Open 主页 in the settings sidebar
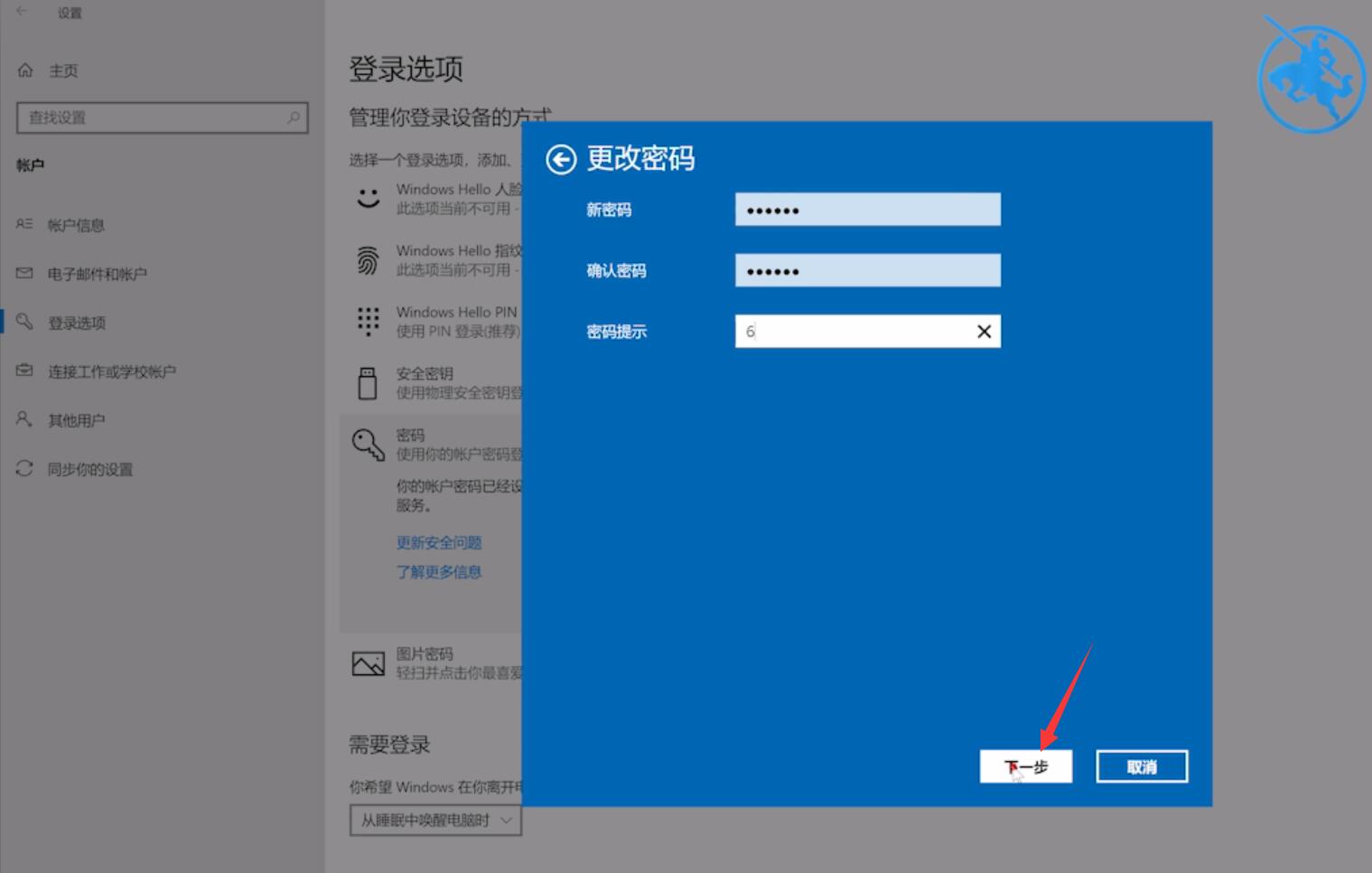 (63, 70)
